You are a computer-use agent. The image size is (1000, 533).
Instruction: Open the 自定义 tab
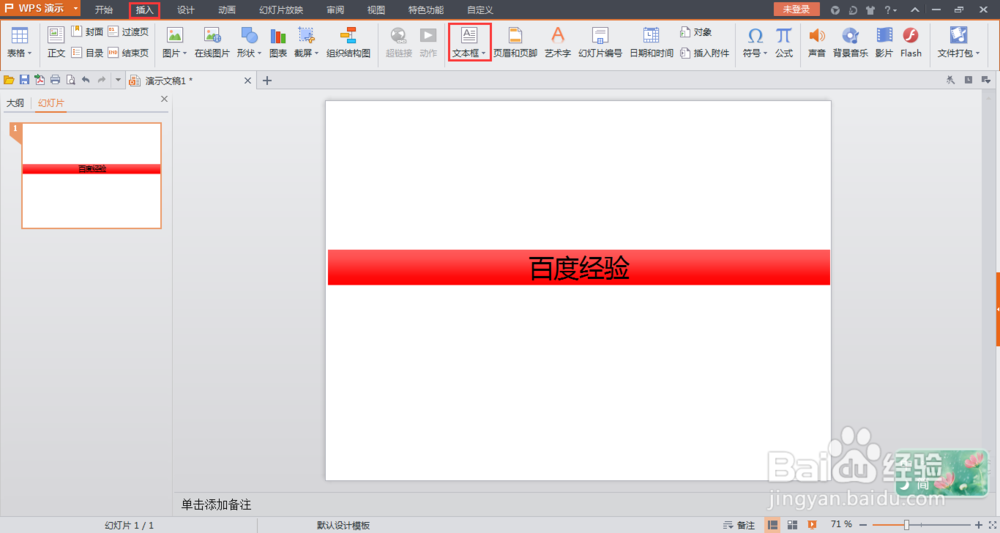tap(480, 10)
